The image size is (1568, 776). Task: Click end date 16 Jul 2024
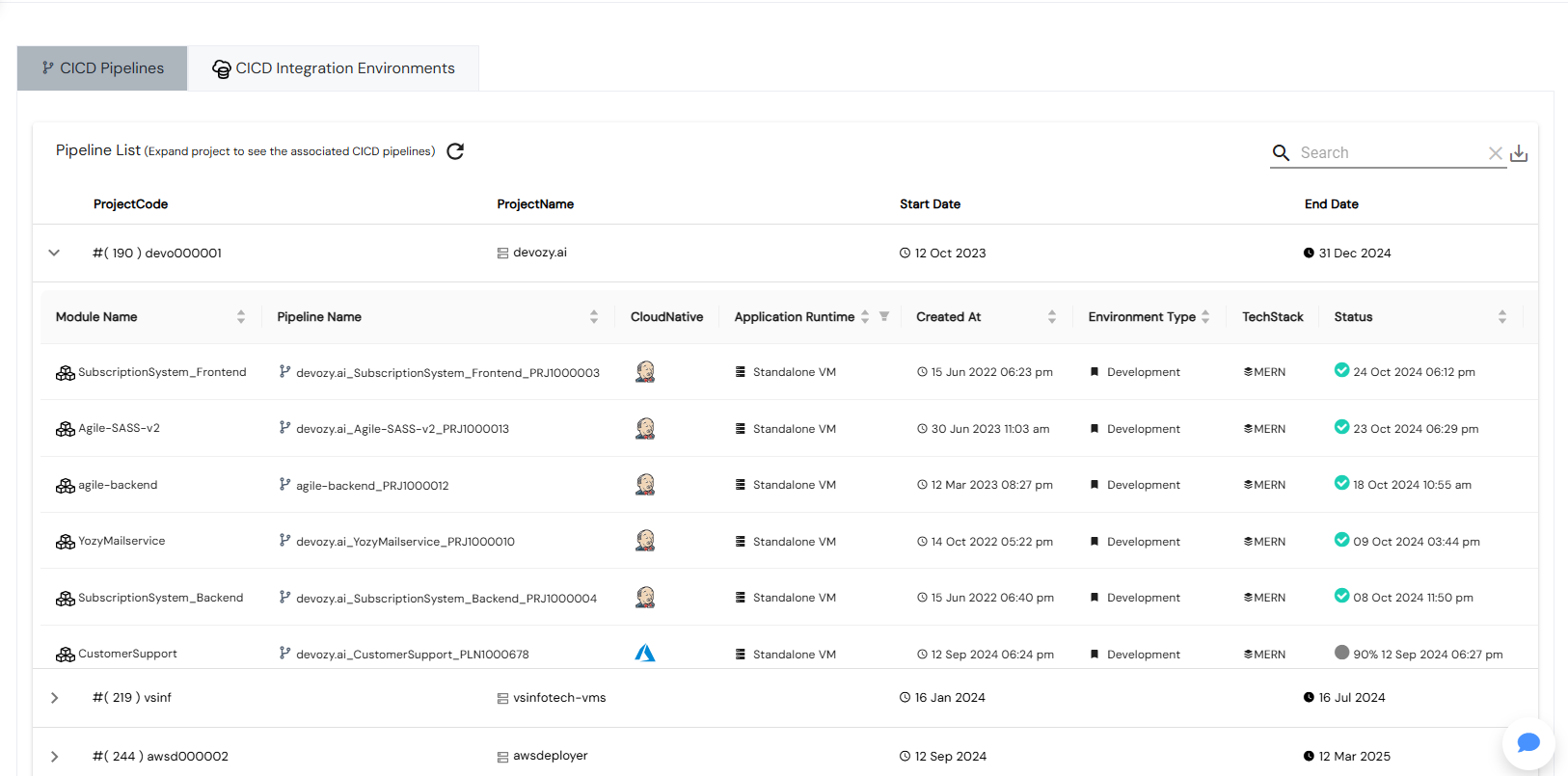(1352, 698)
